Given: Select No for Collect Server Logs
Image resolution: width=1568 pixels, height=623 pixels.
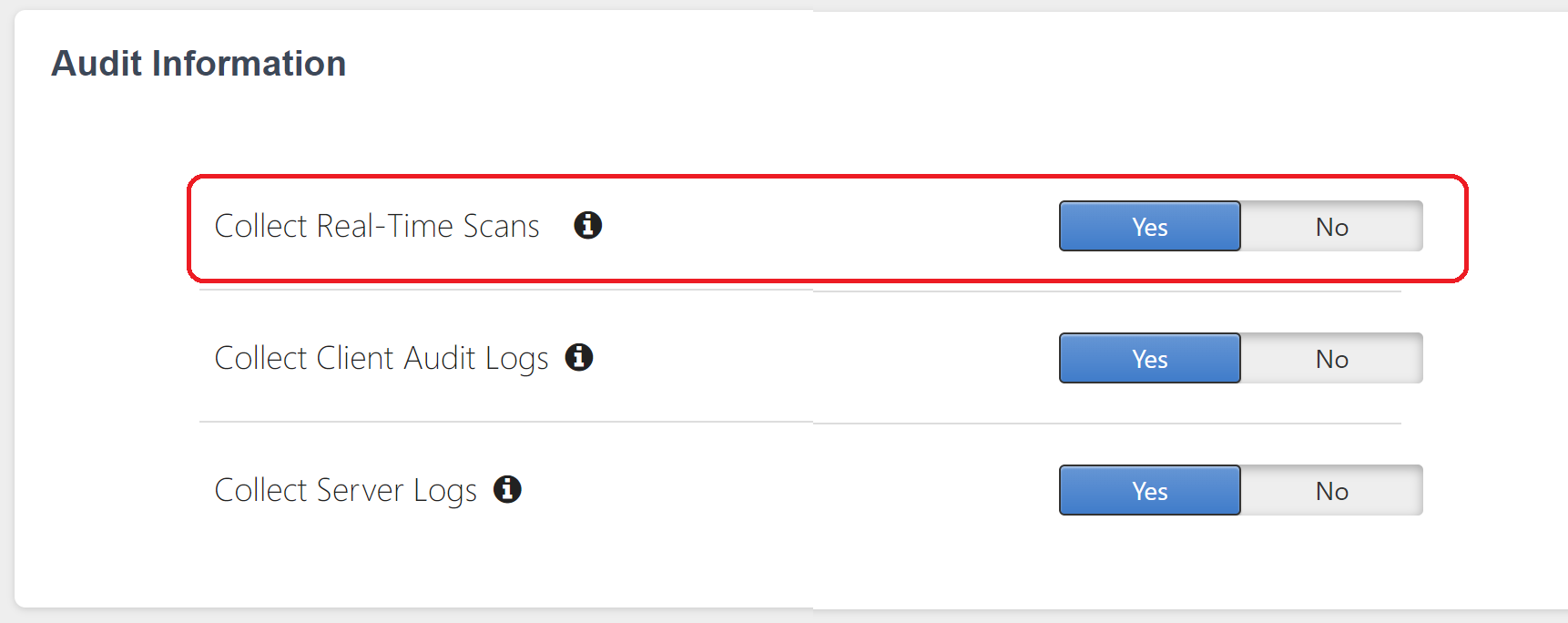Looking at the screenshot, I should 1331,490.
